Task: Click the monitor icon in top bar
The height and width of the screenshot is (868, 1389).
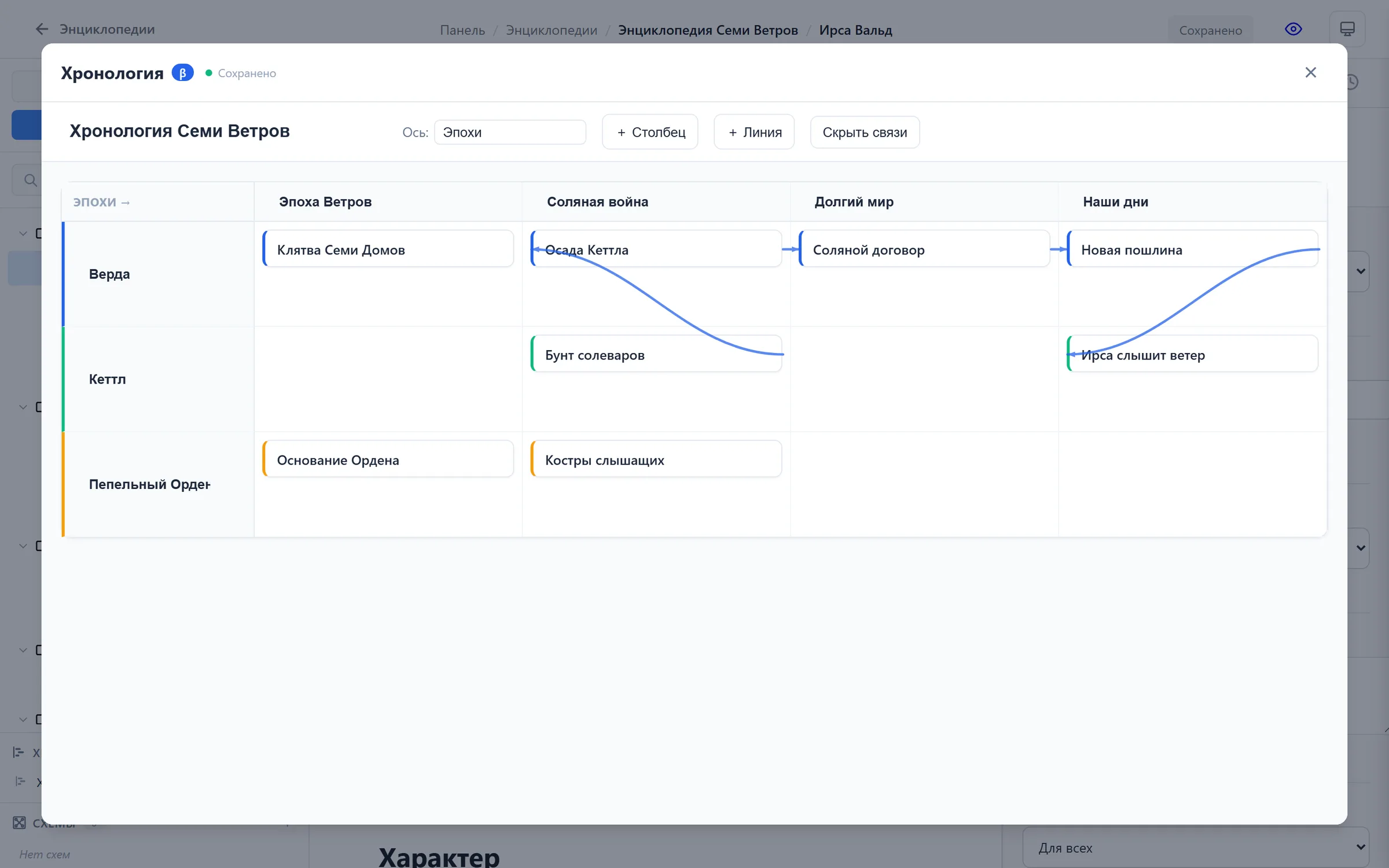Action: (1347, 29)
